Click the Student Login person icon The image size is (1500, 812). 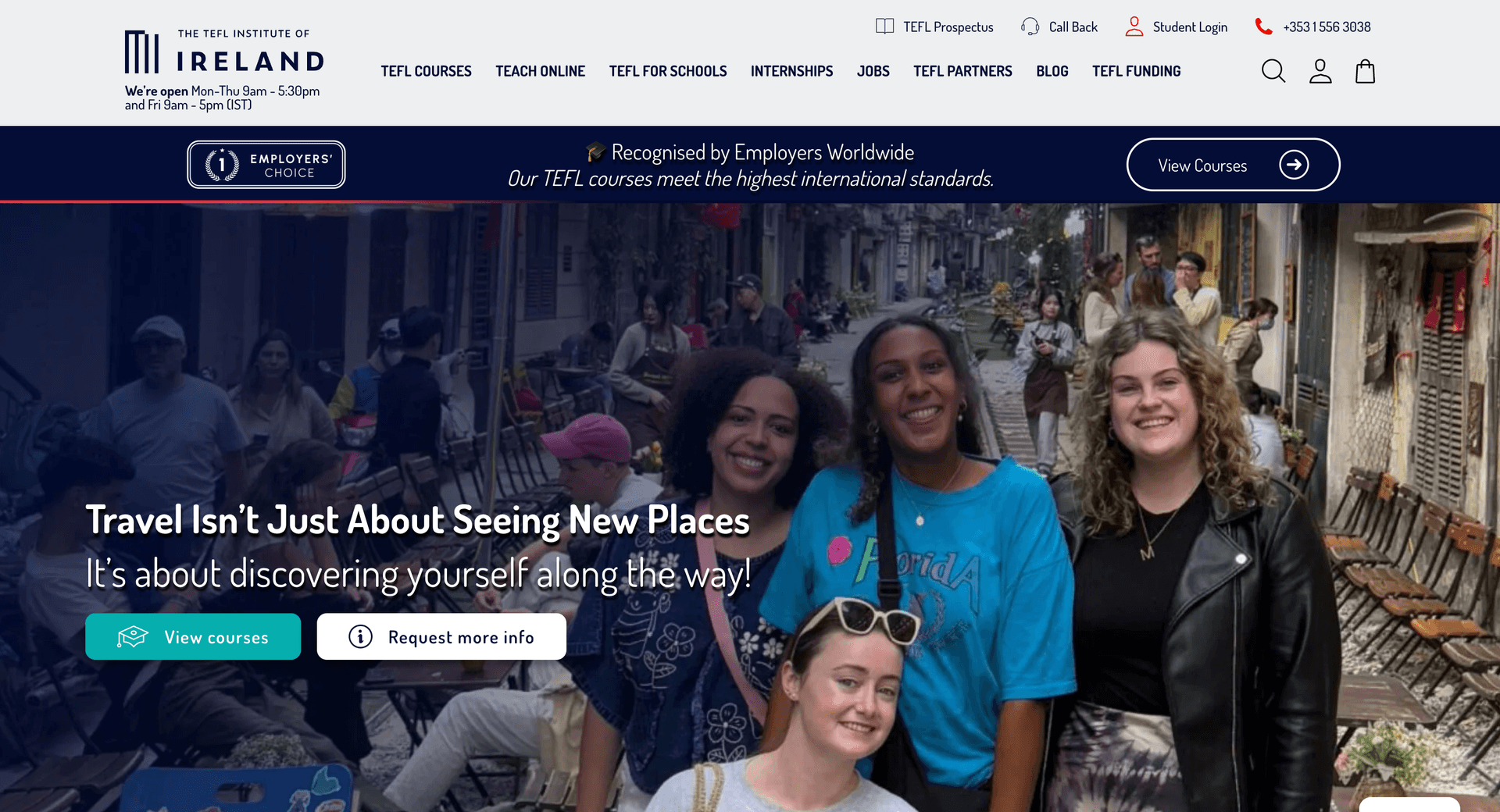[x=1134, y=27]
